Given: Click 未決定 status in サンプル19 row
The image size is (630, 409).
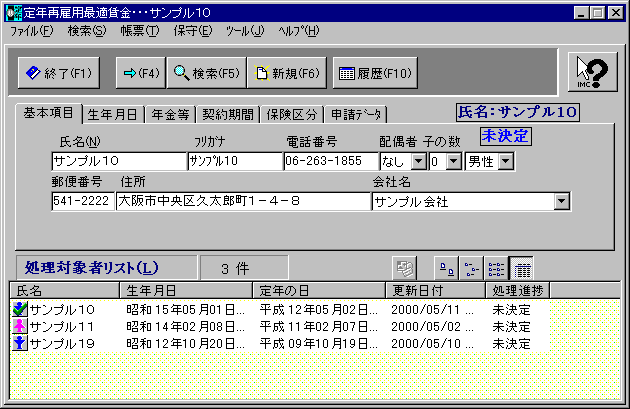Looking at the screenshot, I should pyautogui.click(x=511, y=344).
